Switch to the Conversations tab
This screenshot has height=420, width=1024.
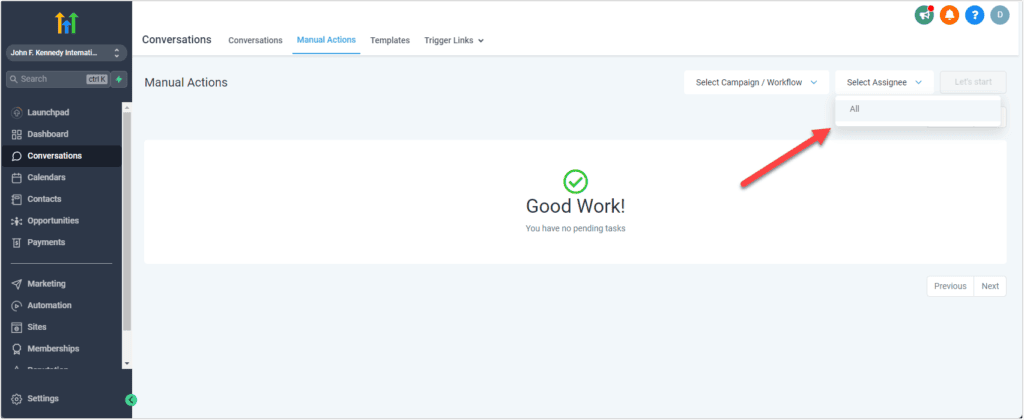[x=255, y=40]
